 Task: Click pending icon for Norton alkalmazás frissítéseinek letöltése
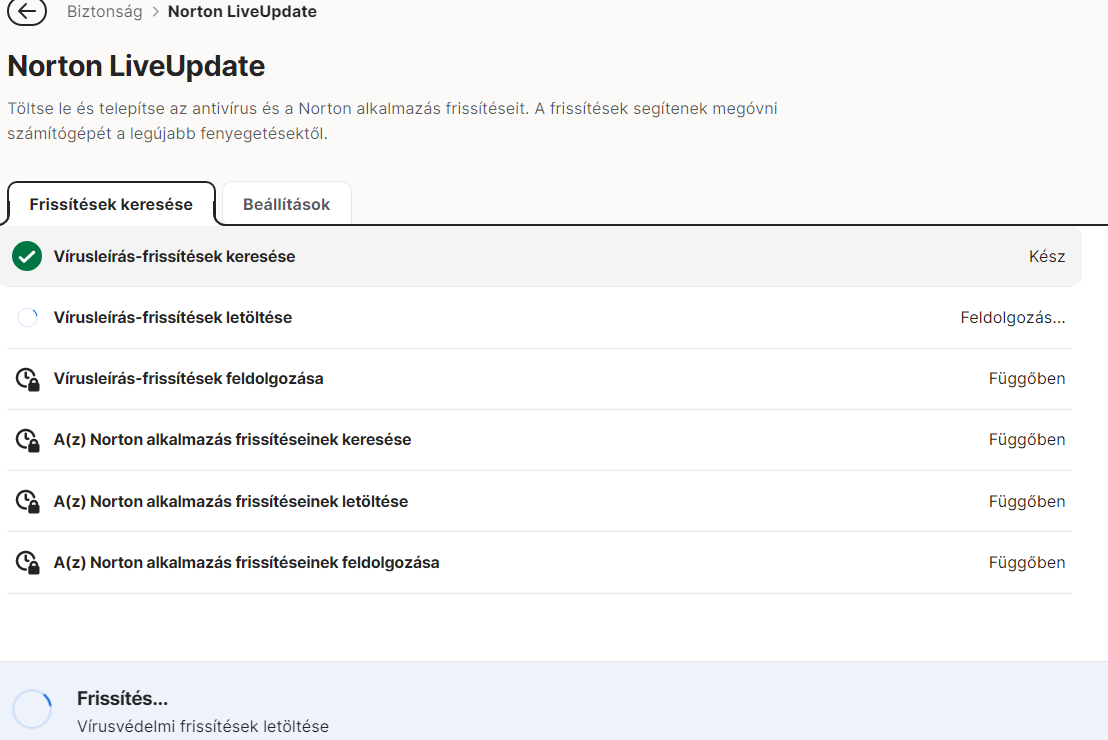click(x=27, y=502)
